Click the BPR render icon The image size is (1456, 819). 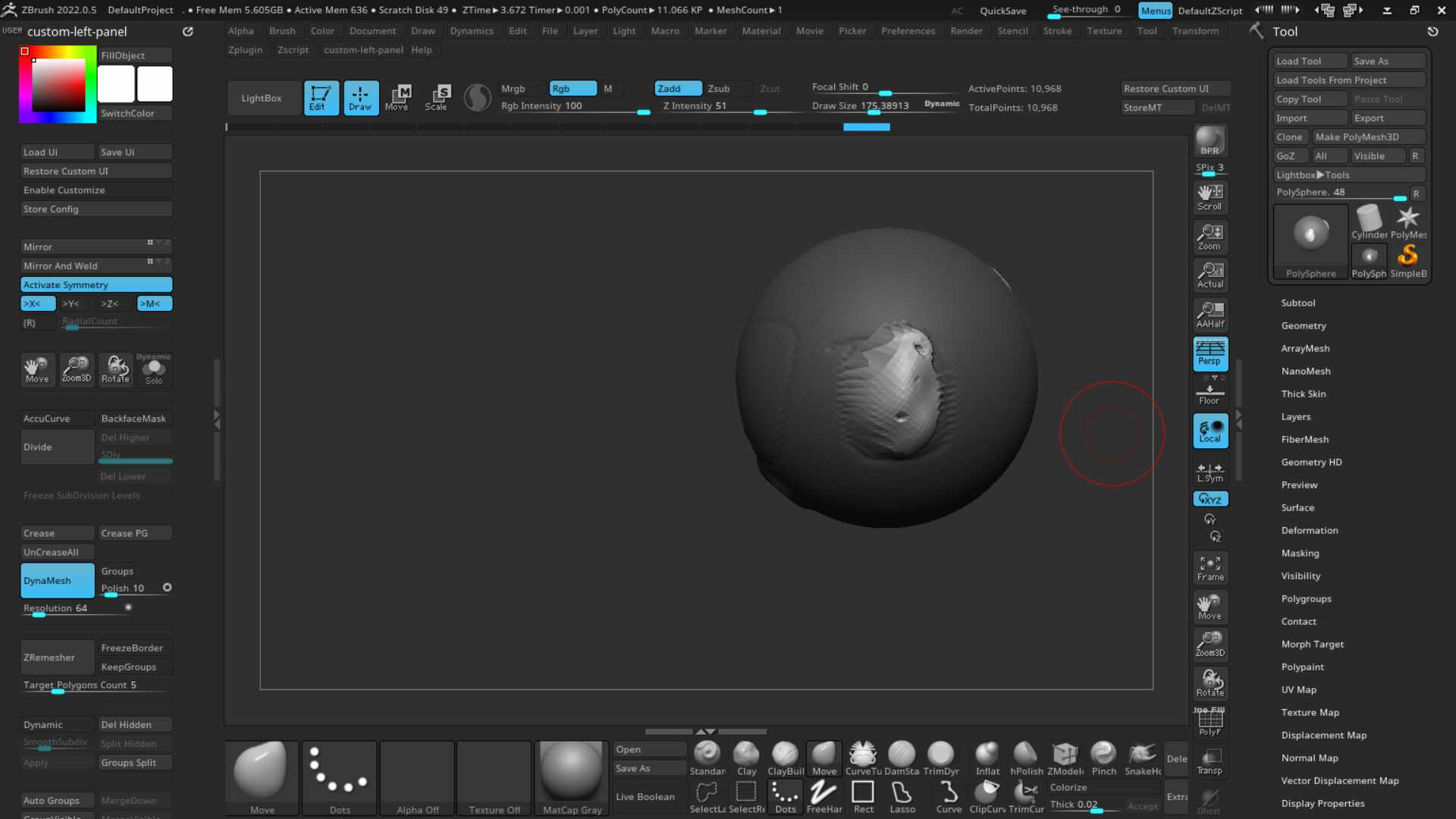coord(1210,141)
